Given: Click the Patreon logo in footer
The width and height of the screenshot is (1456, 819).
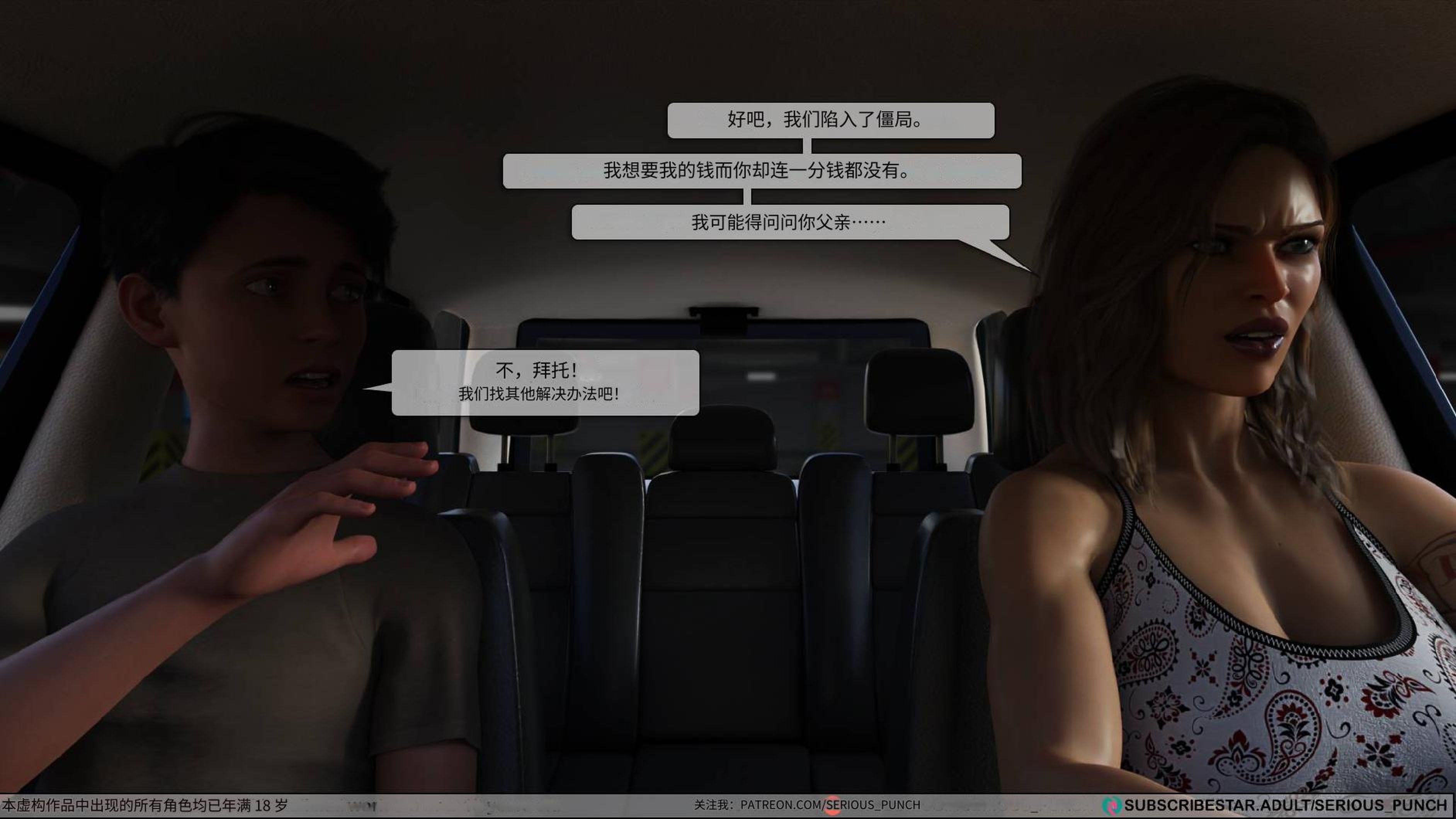Looking at the screenshot, I should tap(832, 805).
